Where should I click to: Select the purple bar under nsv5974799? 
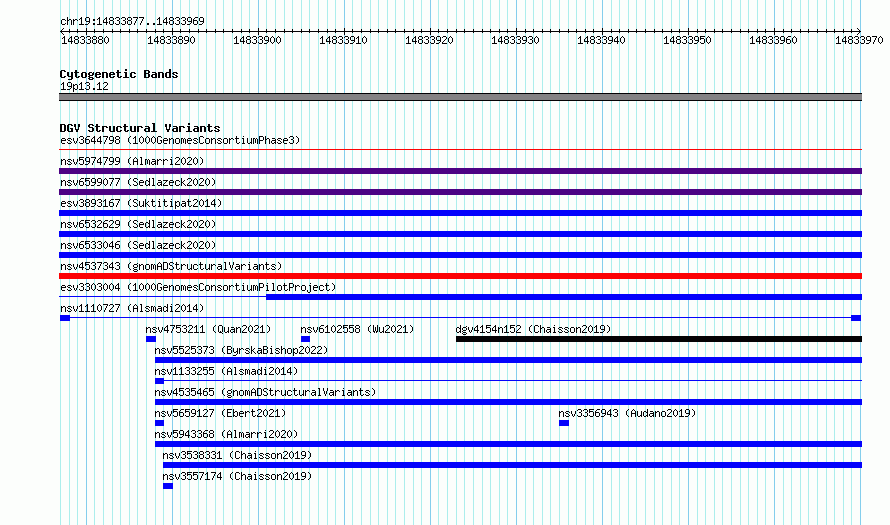[460, 171]
